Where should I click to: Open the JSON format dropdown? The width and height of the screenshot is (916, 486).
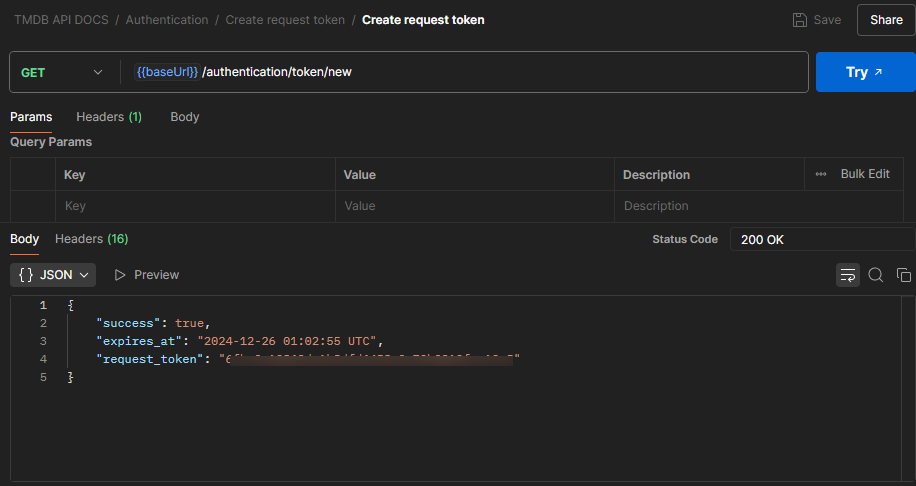(x=53, y=275)
